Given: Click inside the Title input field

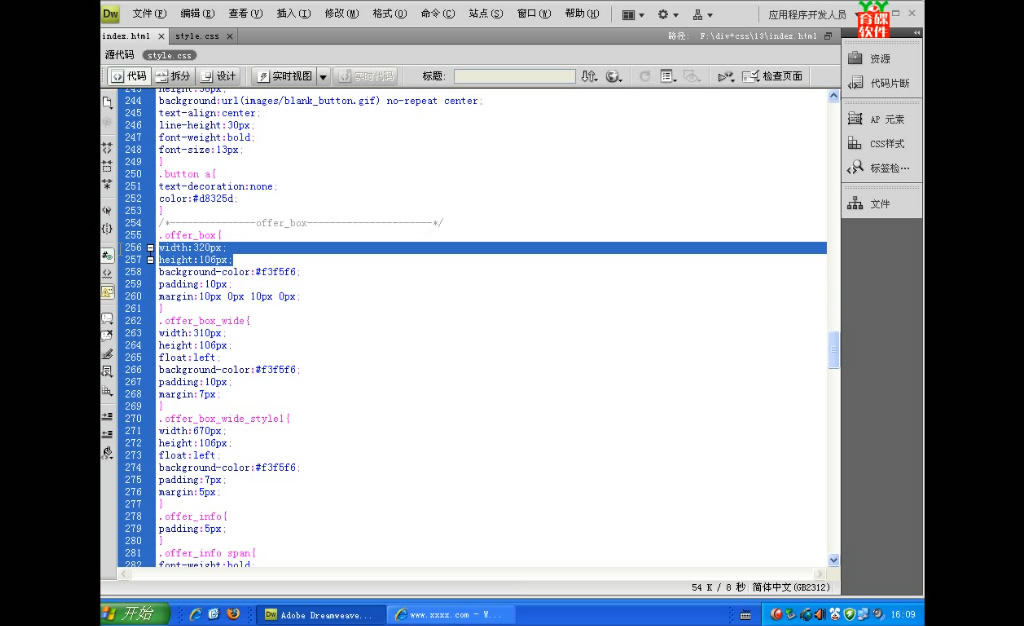Looking at the screenshot, I should (515, 76).
